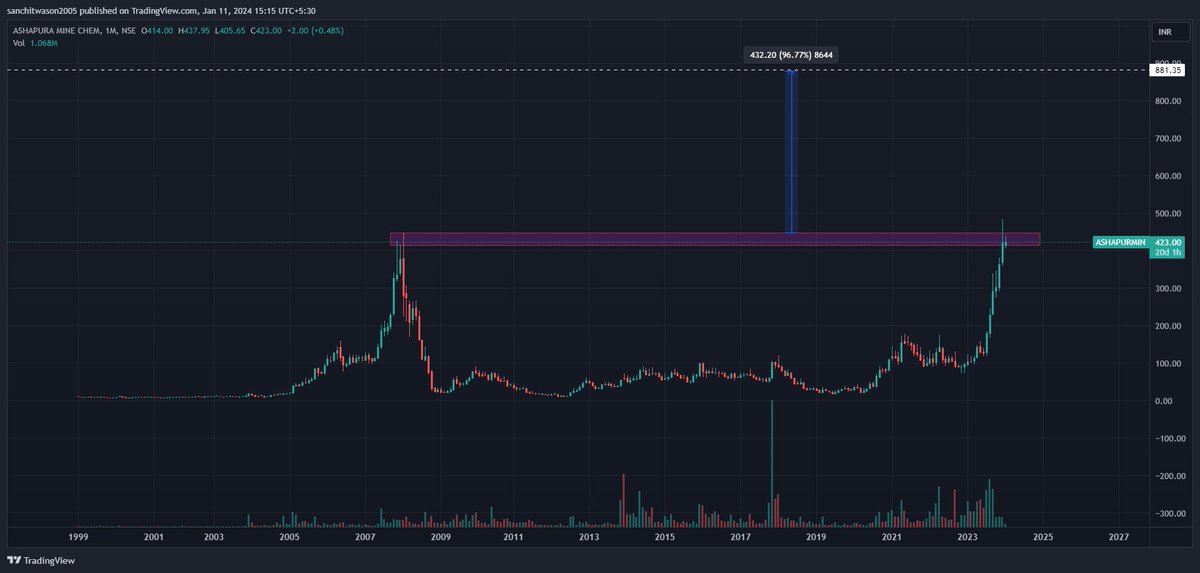
Task: Click -100.00 on the price axis
Action: click(x=1168, y=438)
